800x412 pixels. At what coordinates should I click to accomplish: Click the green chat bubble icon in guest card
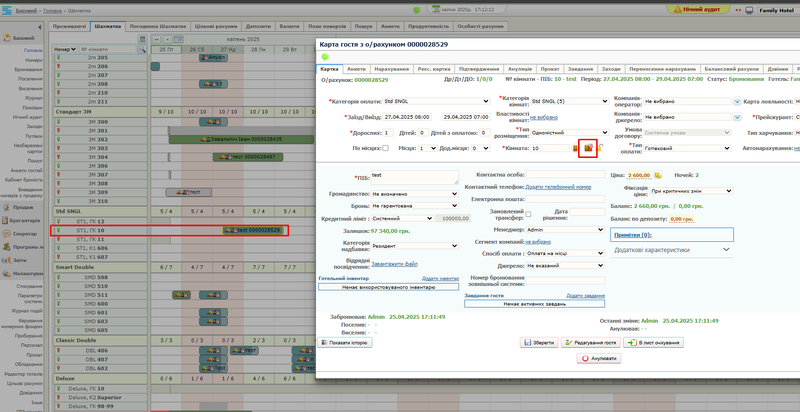pyautogui.click(x=325, y=57)
